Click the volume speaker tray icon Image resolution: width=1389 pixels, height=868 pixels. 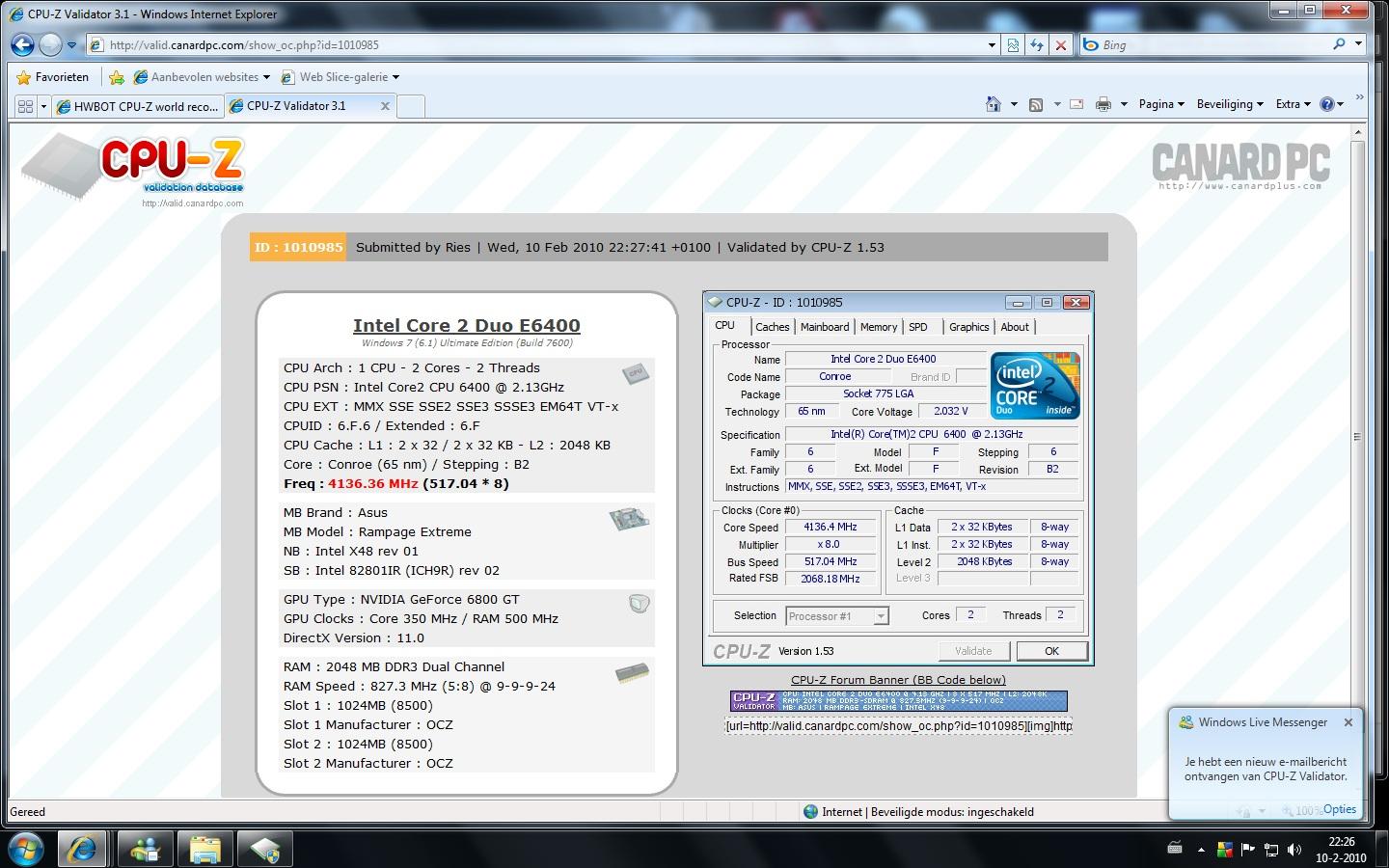click(x=1294, y=850)
